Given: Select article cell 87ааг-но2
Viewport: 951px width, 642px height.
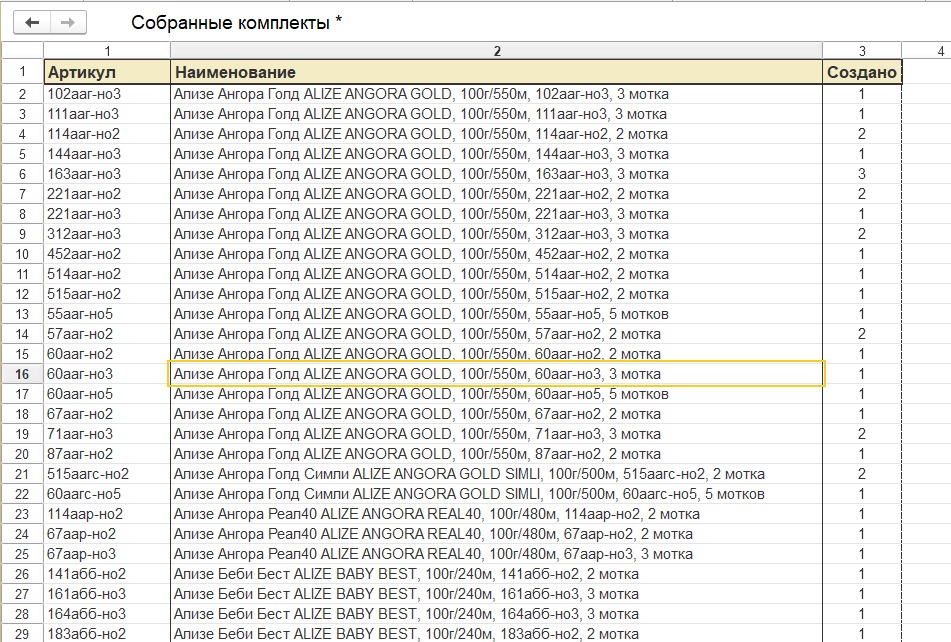Looking at the screenshot, I should pos(107,454).
